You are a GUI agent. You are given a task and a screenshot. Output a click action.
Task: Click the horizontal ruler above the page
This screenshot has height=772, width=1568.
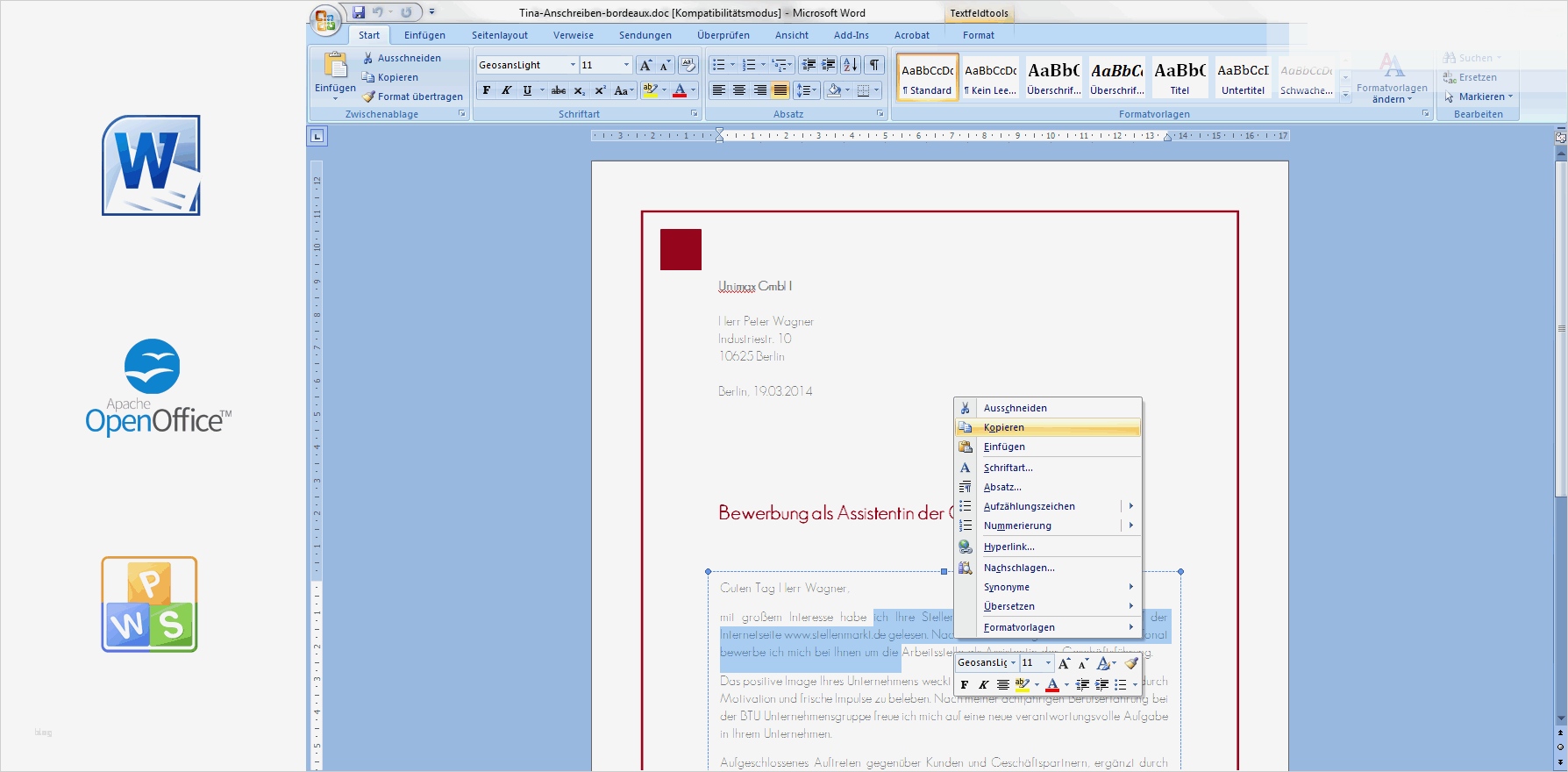pos(940,136)
